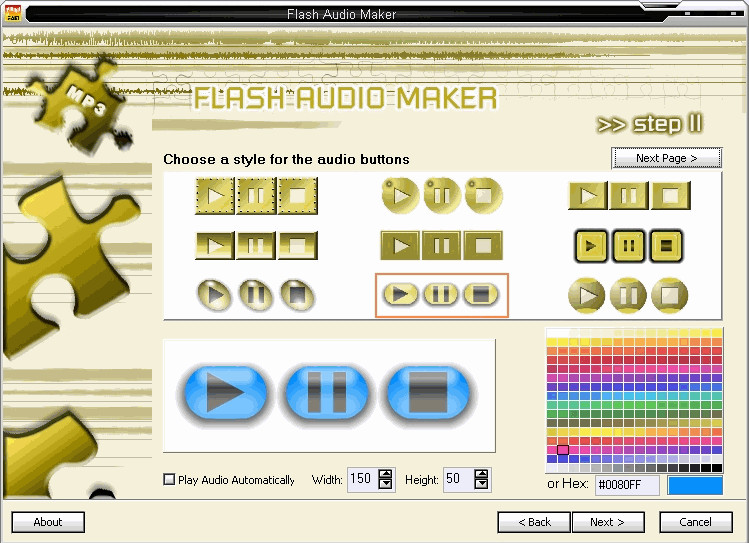This screenshot has height=543, width=749.
Task: Choose the flat olive square pause button style
Action: pos(442,245)
